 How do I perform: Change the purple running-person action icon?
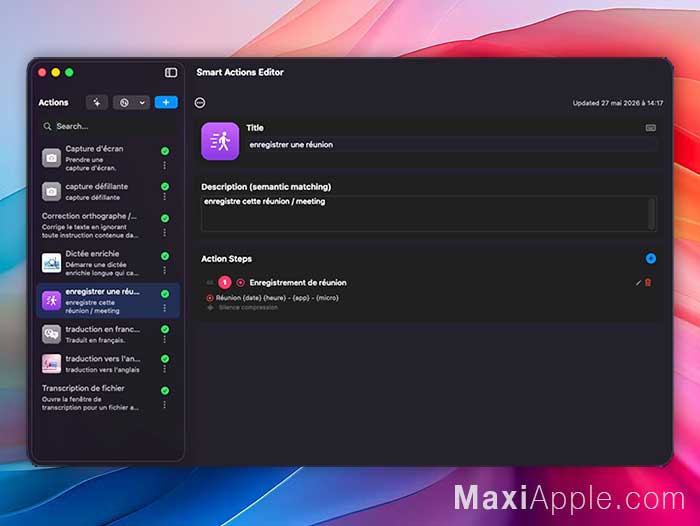click(x=220, y=141)
